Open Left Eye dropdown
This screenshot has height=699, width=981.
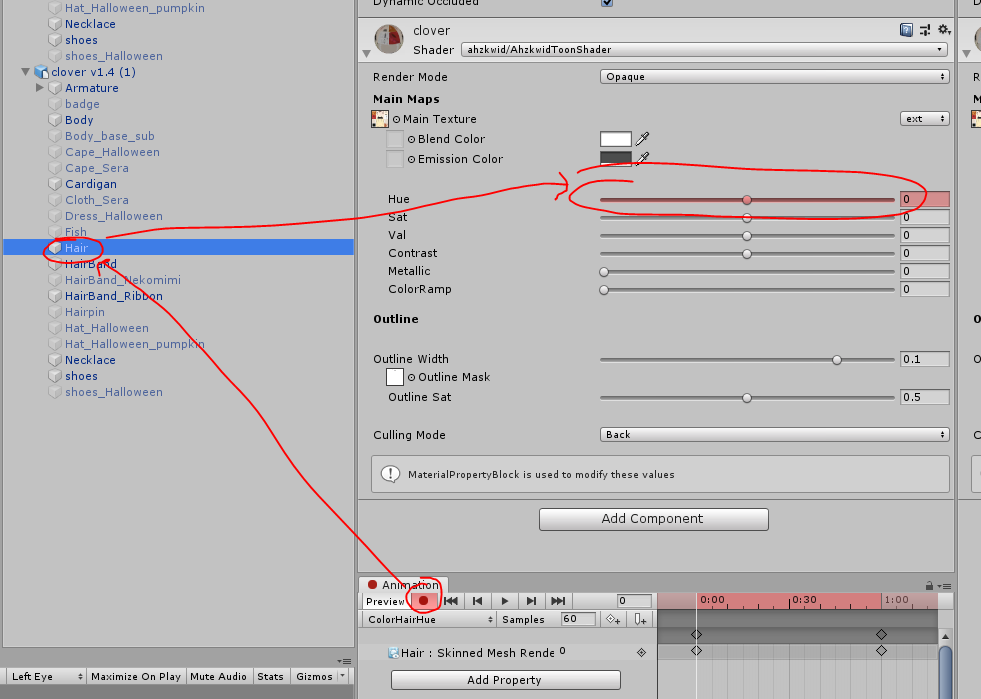46,676
